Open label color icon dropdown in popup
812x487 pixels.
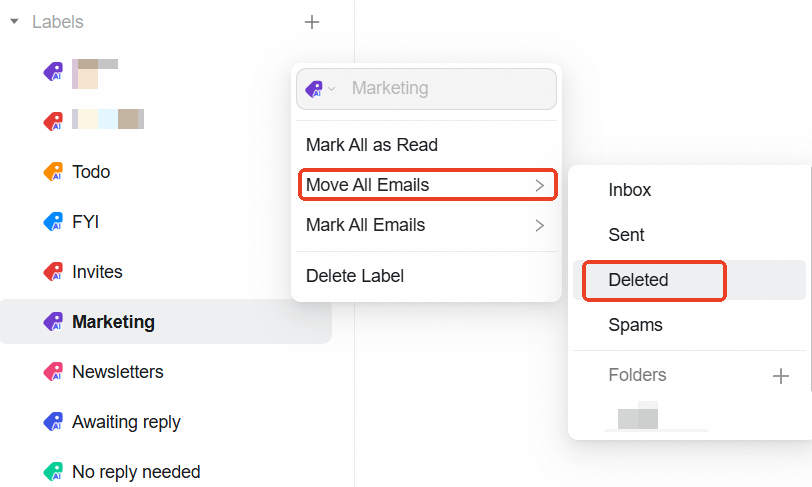coord(320,89)
